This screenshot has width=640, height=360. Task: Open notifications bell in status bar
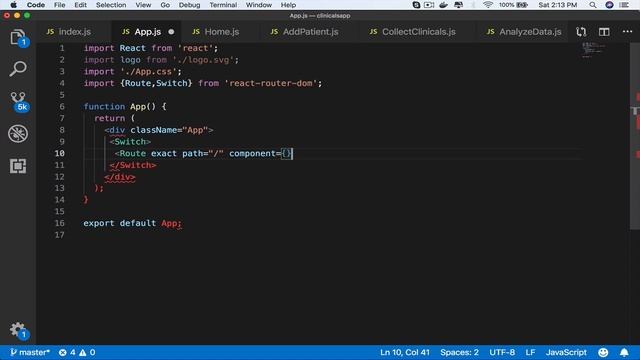click(624, 352)
